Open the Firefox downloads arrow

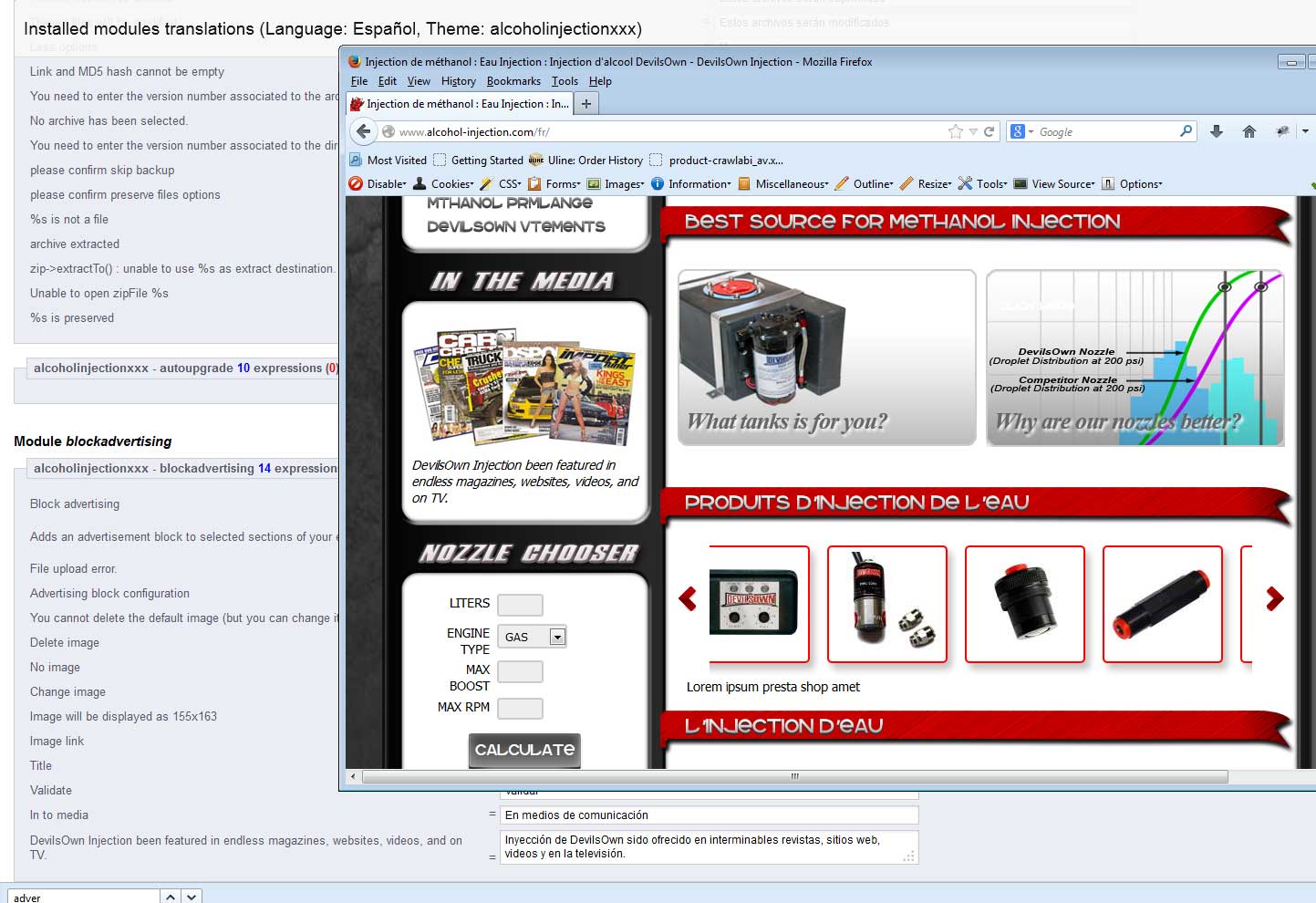click(1216, 131)
